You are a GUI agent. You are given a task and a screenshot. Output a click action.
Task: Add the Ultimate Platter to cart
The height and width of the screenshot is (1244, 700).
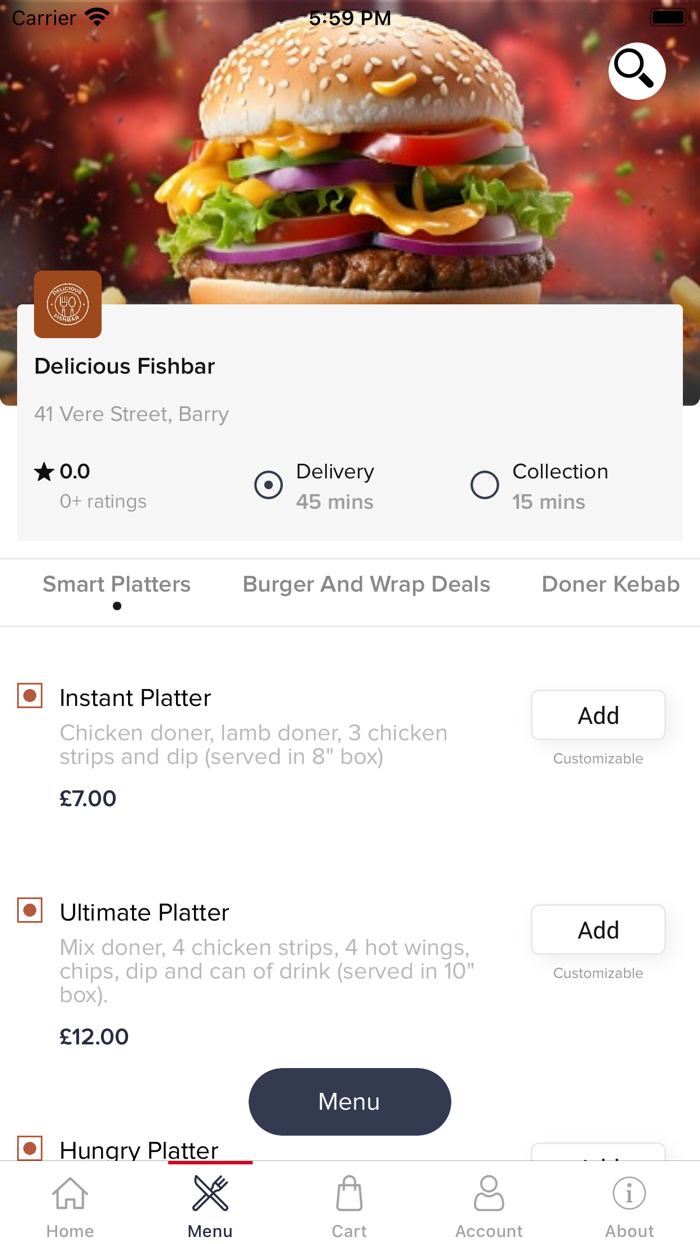pos(598,929)
